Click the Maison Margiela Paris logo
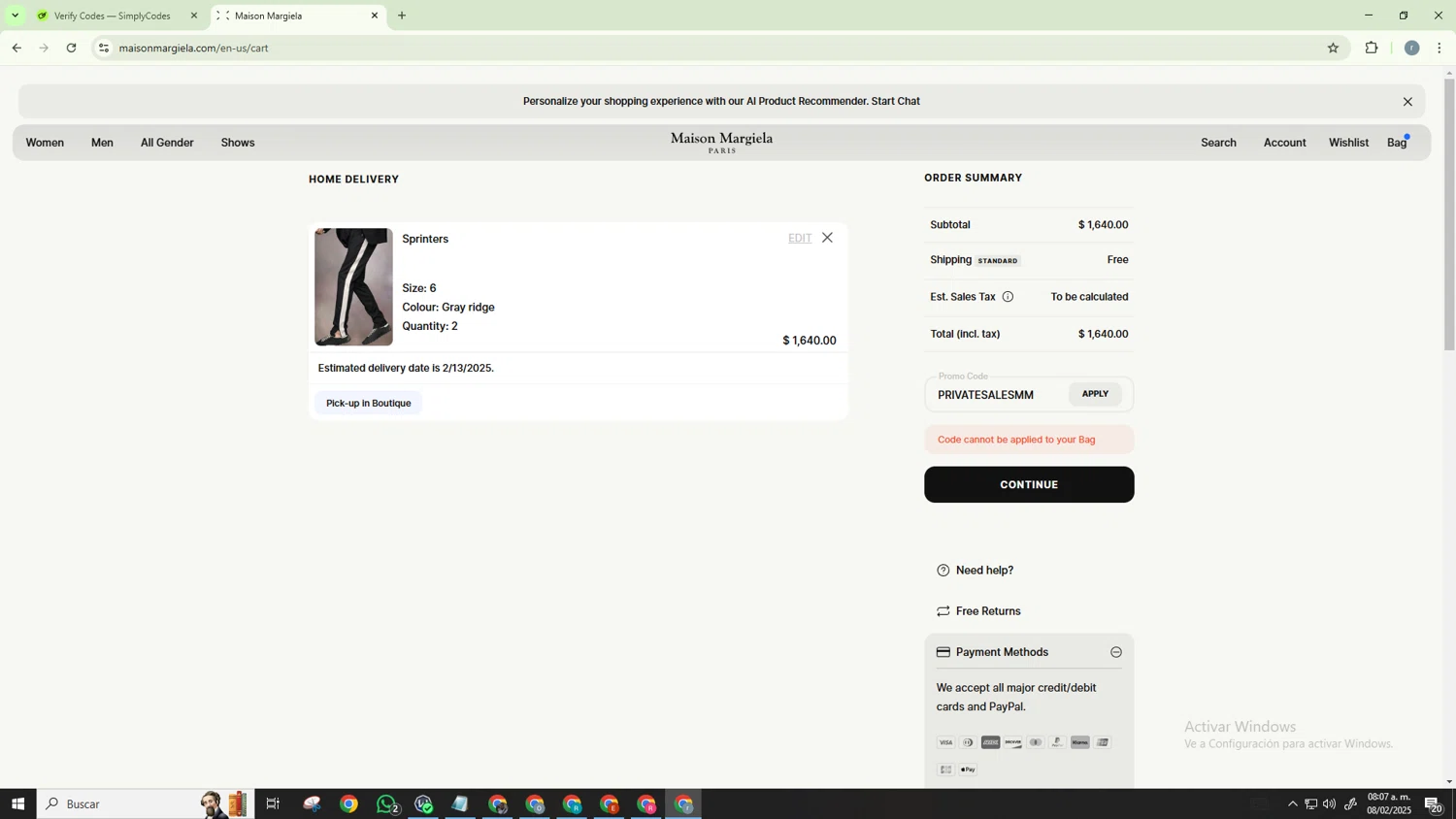This screenshot has height=819, width=1456. coord(721,143)
